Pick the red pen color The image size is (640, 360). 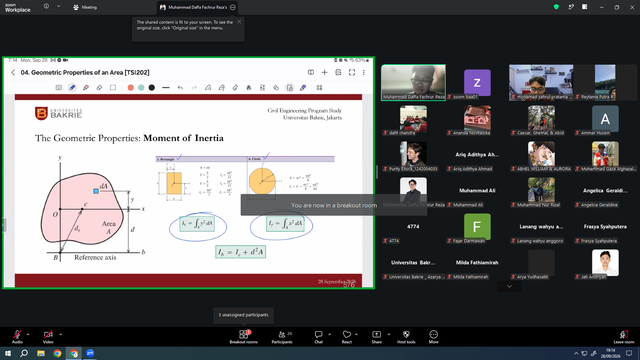[131, 87]
